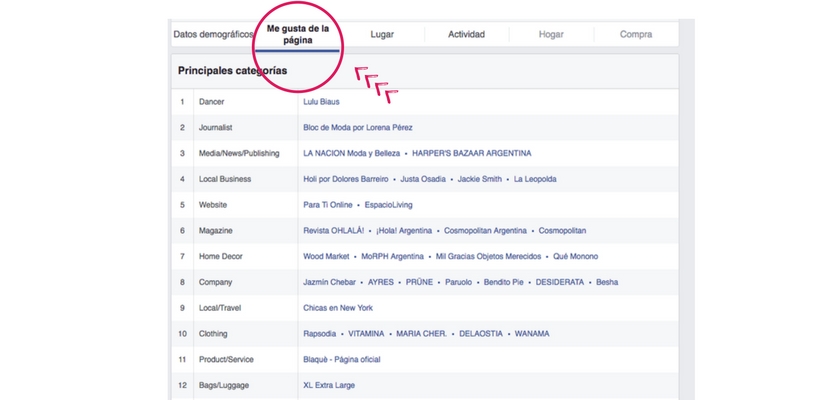Visit the Besha page link
This screenshot has width=840, height=400.
[x=607, y=282]
